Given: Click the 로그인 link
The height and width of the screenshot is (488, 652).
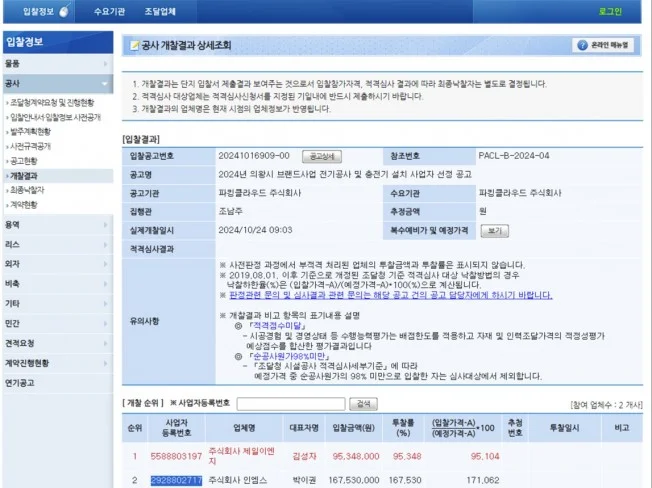Looking at the screenshot, I should [610, 12].
